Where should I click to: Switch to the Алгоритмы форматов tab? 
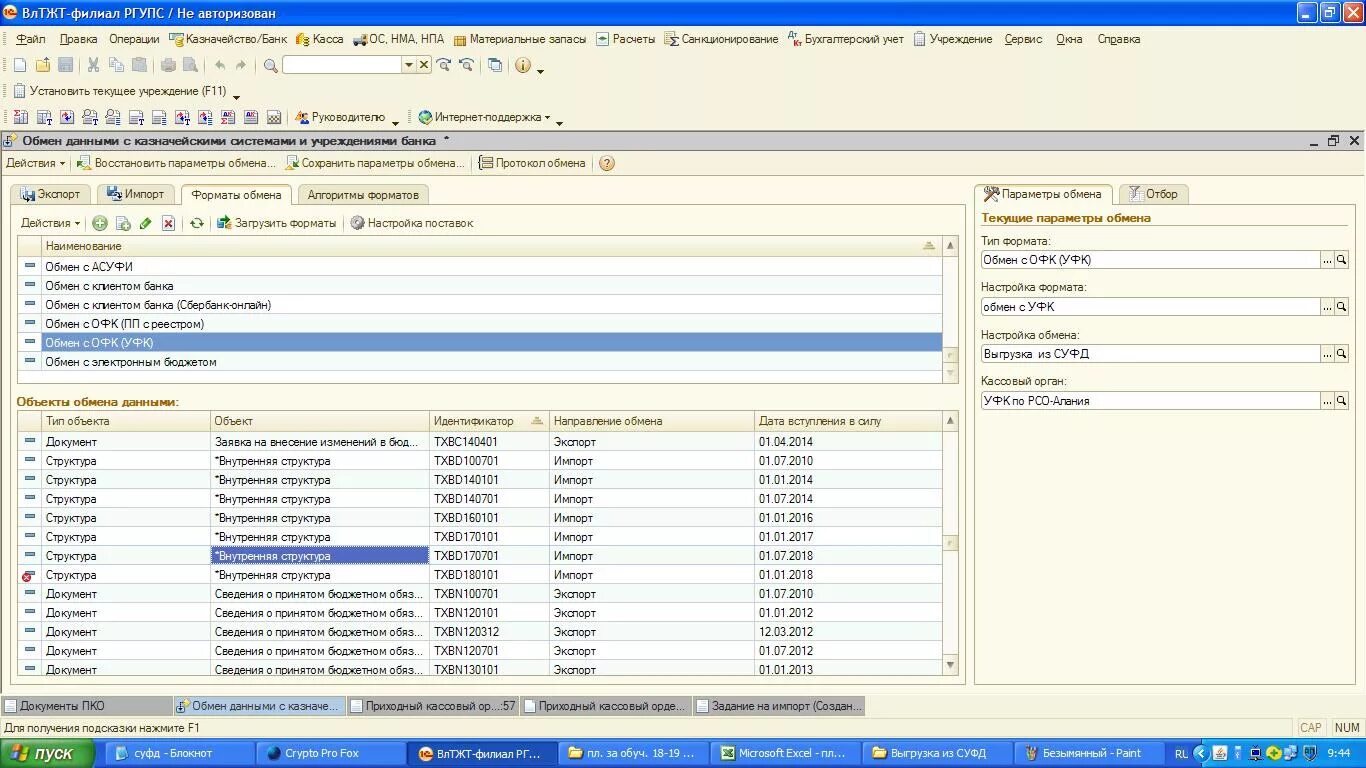[362, 195]
